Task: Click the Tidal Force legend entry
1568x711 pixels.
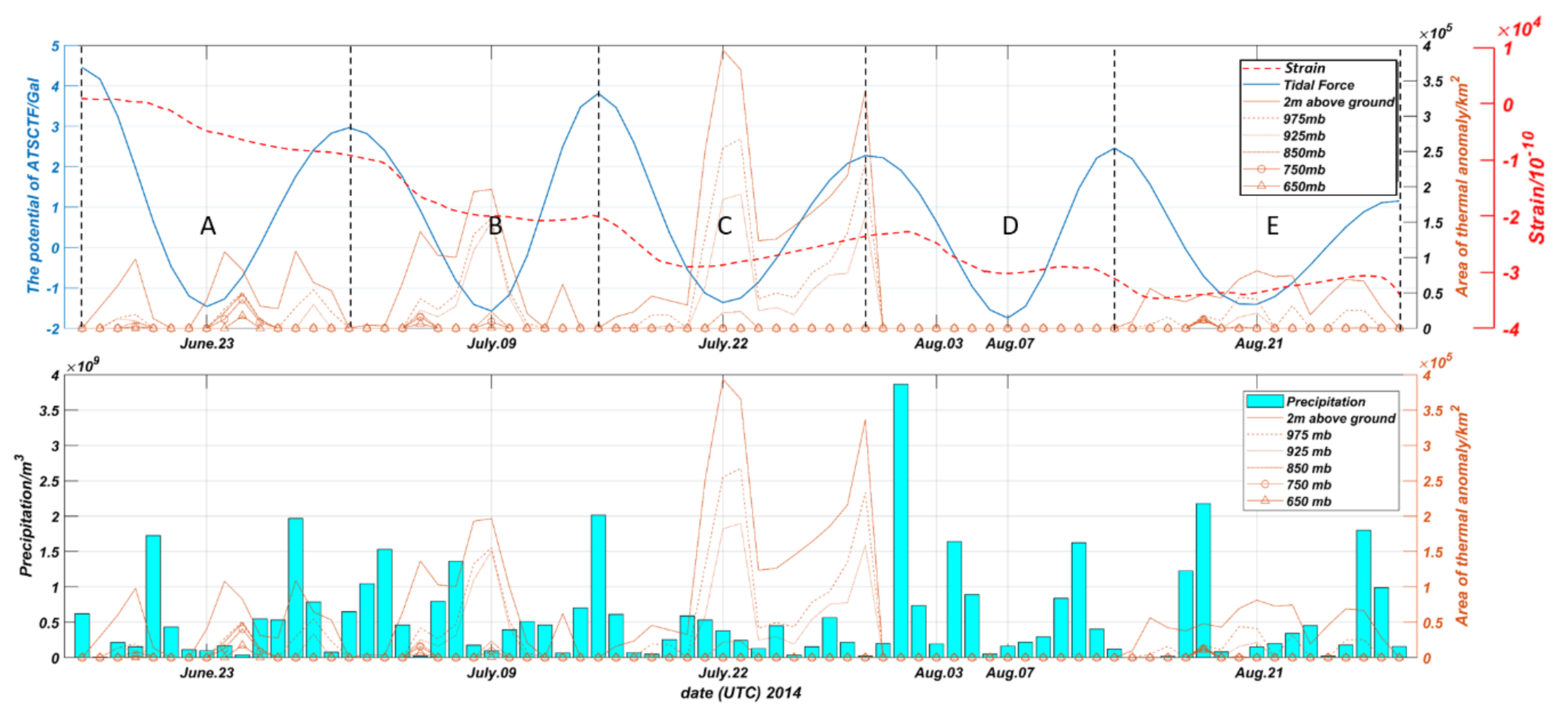Action: pos(1319,85)
